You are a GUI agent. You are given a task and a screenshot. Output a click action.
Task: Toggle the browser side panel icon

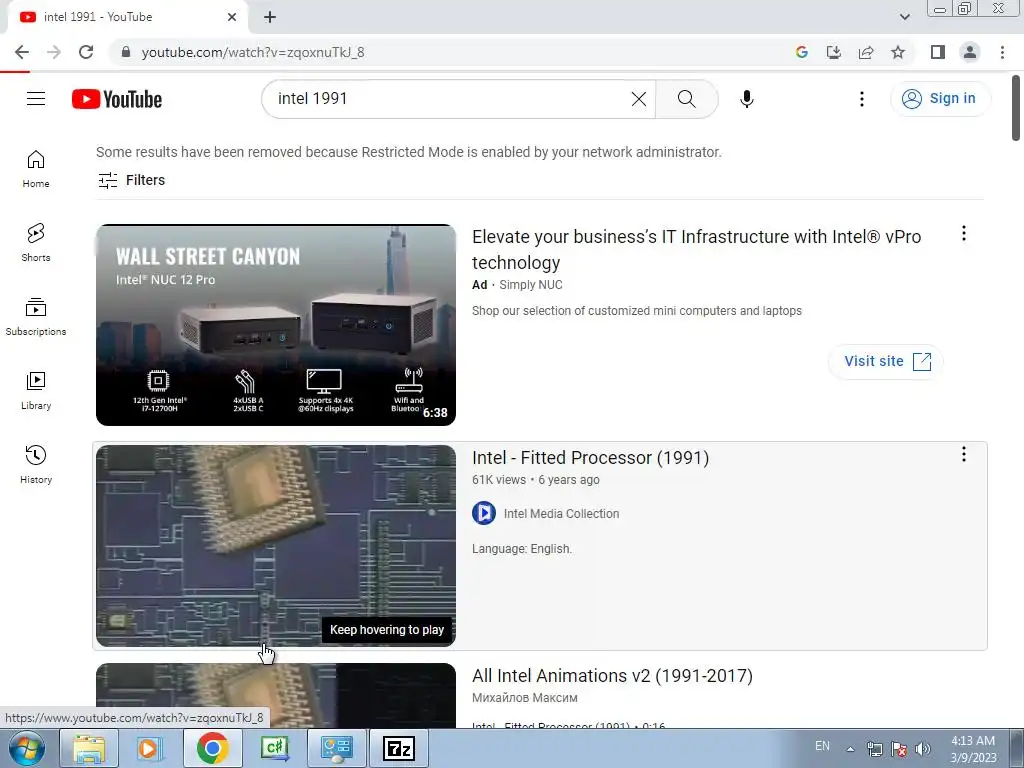pyautogui.click(x=938, y=52)
